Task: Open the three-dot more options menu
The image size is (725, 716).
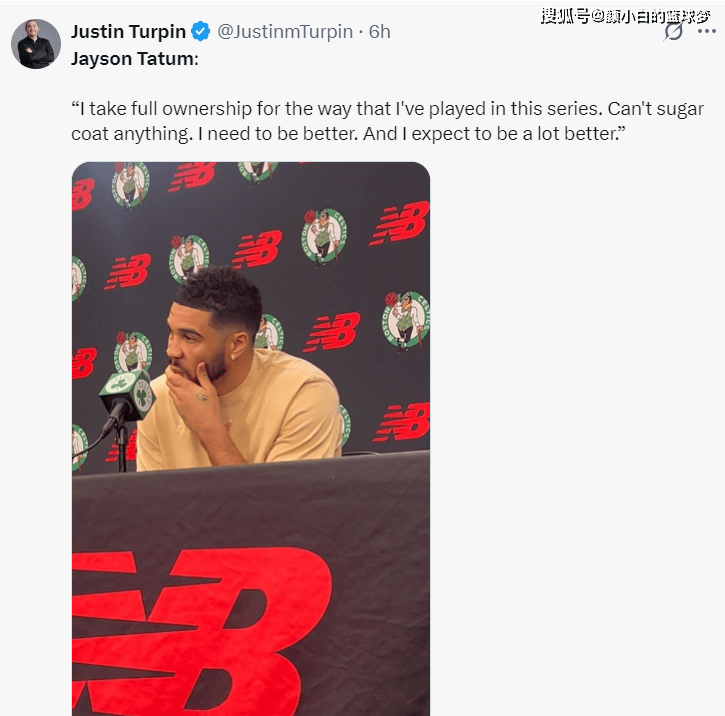Action: (x=707, y=31)
